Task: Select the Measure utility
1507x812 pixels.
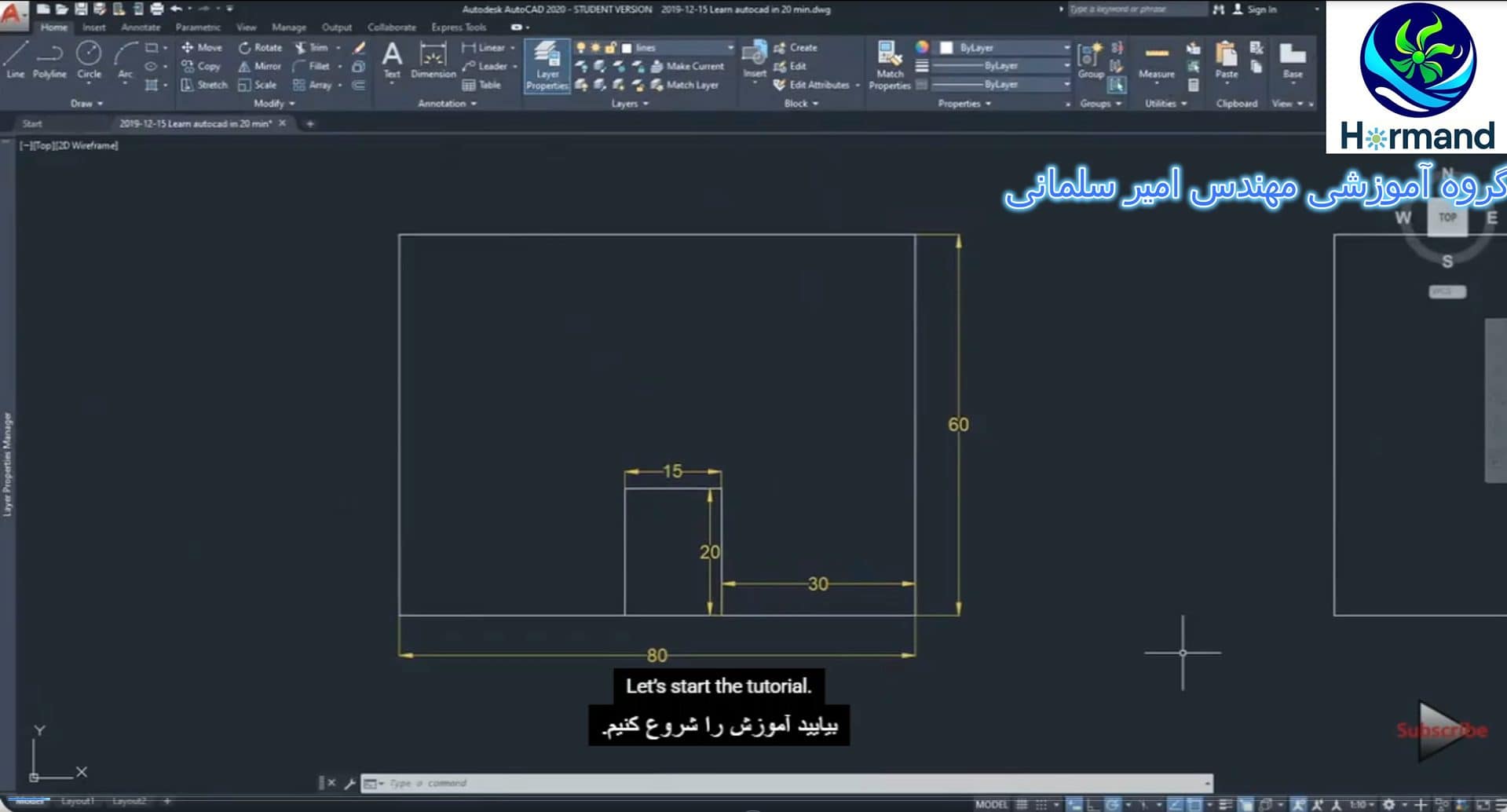Action: [1156, 61]
